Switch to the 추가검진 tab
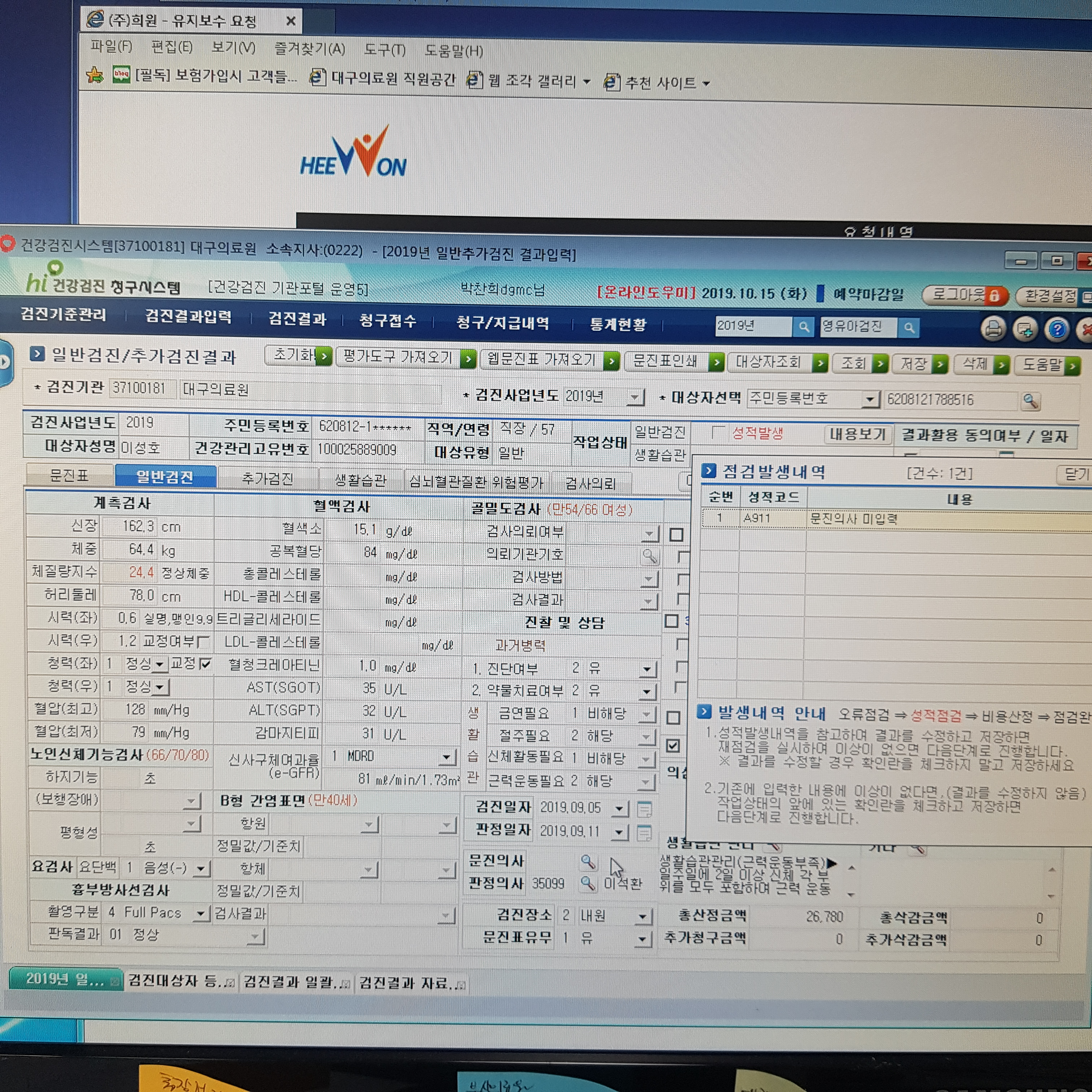This screenshot has height=1092, width=1092. pyautogui.click(x=267, y=479)
